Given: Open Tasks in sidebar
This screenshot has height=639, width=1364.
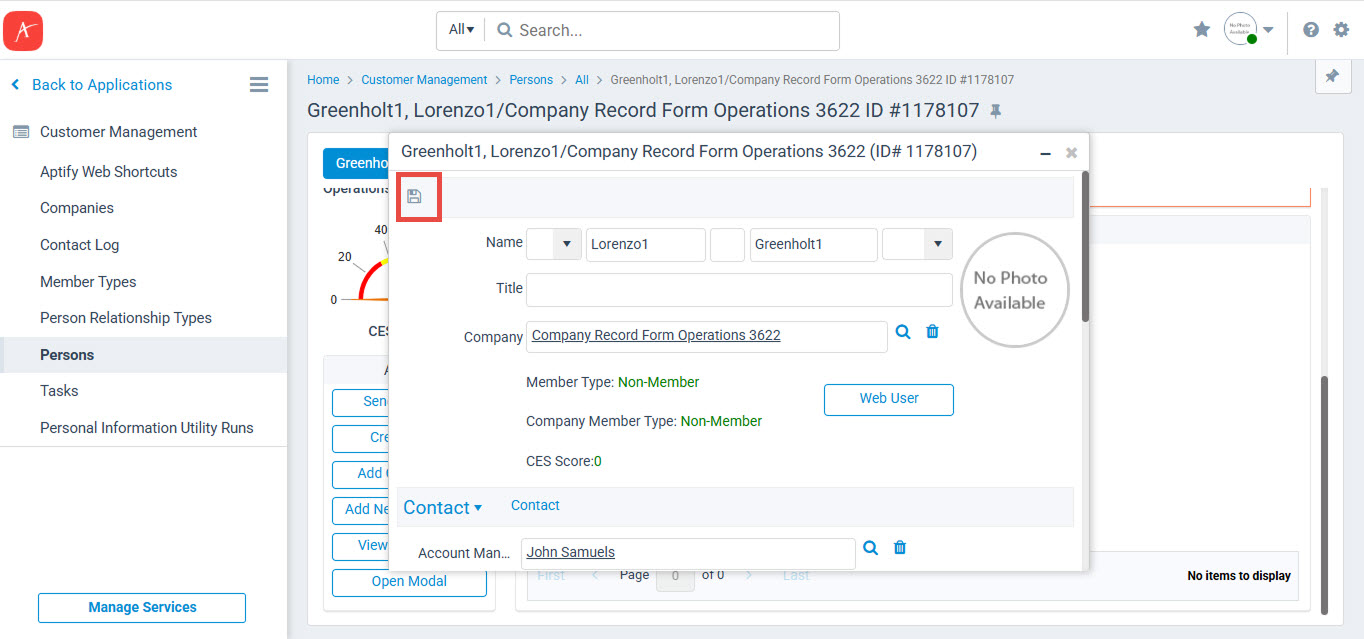Looking at the screenshot, I should tap(59, 391).
